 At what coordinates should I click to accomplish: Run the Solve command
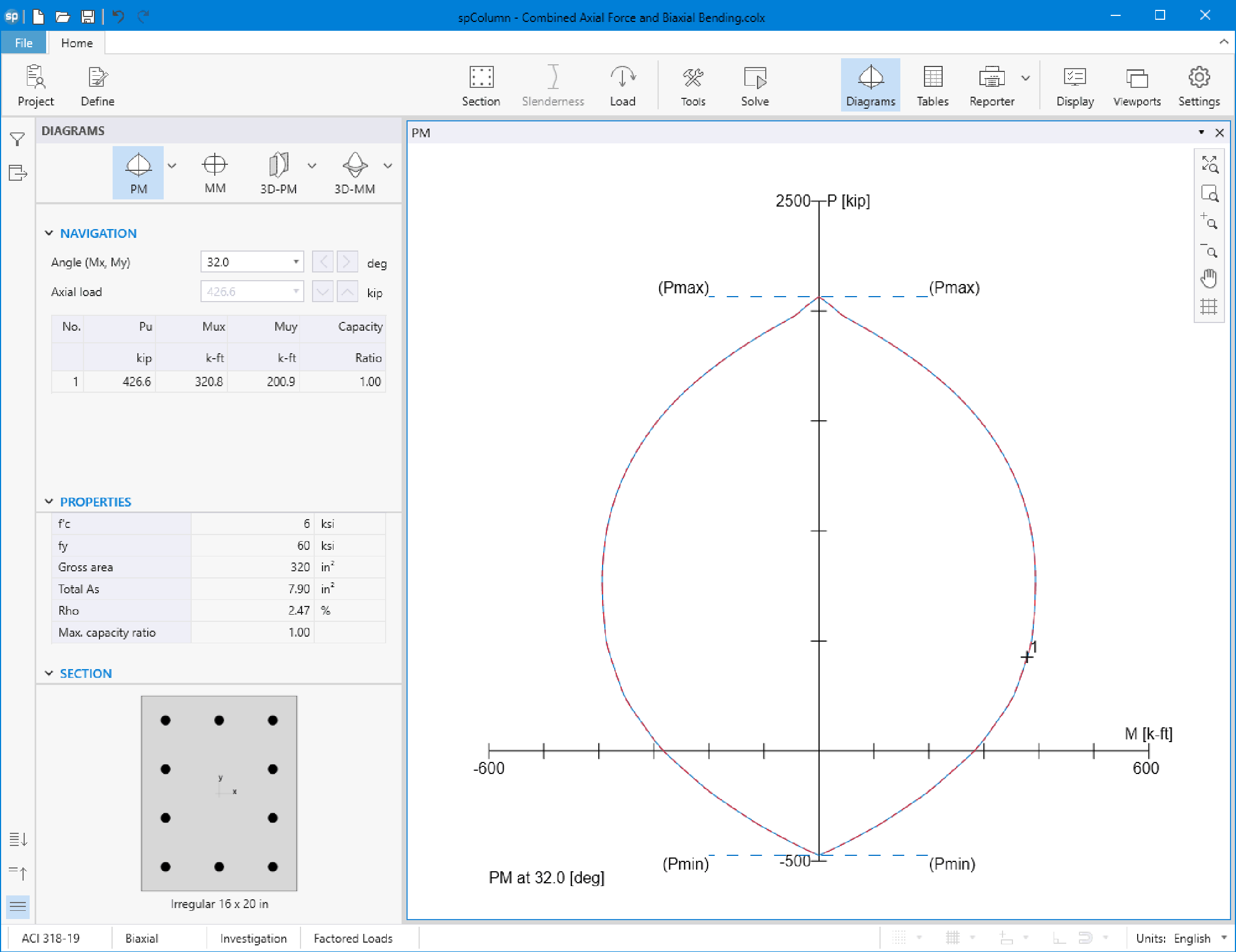[754, 85]
